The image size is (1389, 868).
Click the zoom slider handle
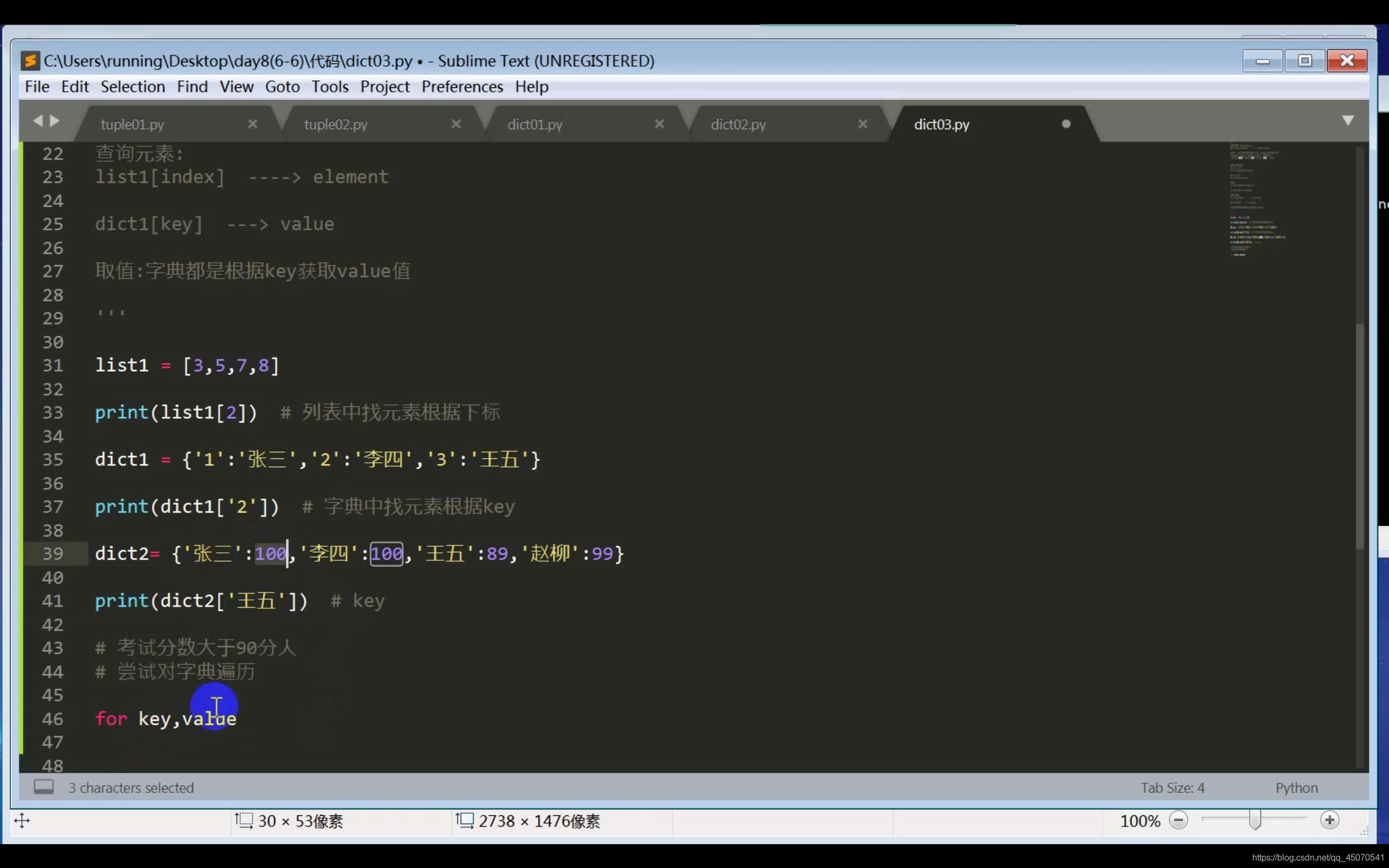coord(1254,820)
